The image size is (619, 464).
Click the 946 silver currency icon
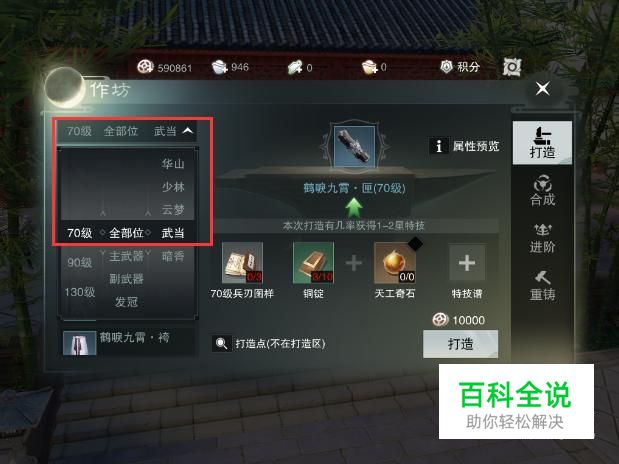219,67
